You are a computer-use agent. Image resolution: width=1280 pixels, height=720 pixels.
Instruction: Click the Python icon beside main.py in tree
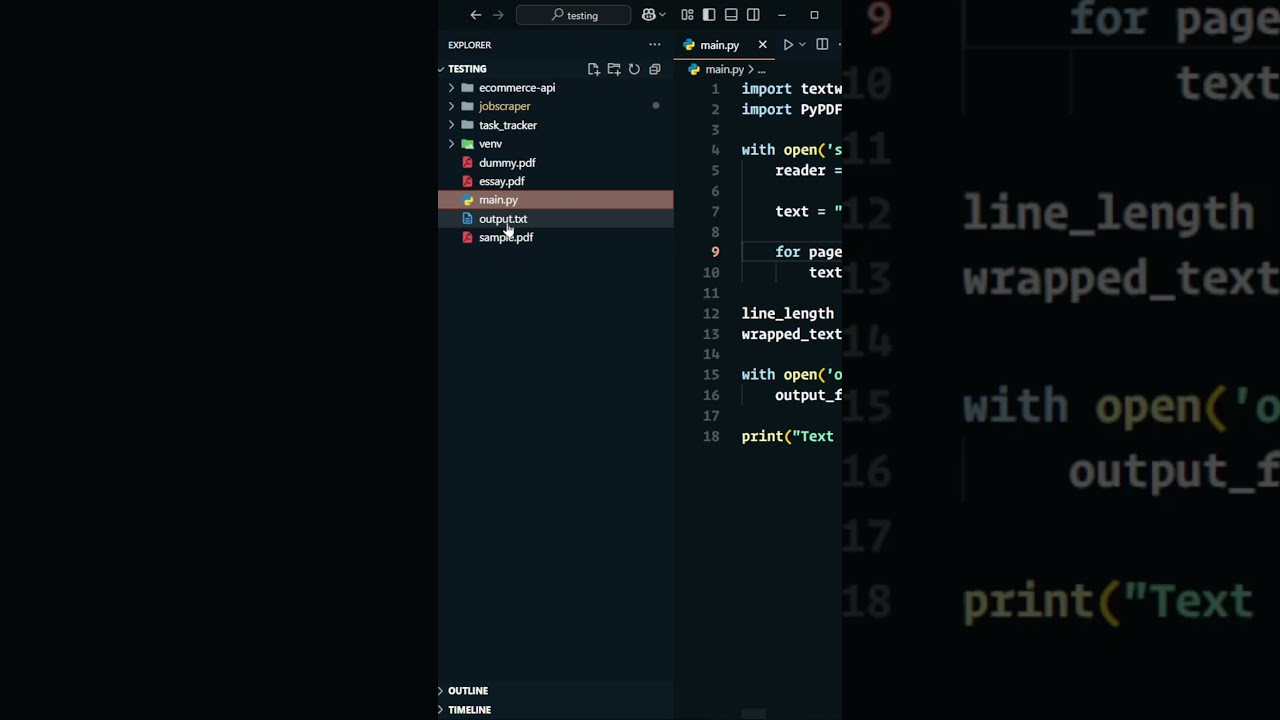pyautogui.click(x=467, y=200)
